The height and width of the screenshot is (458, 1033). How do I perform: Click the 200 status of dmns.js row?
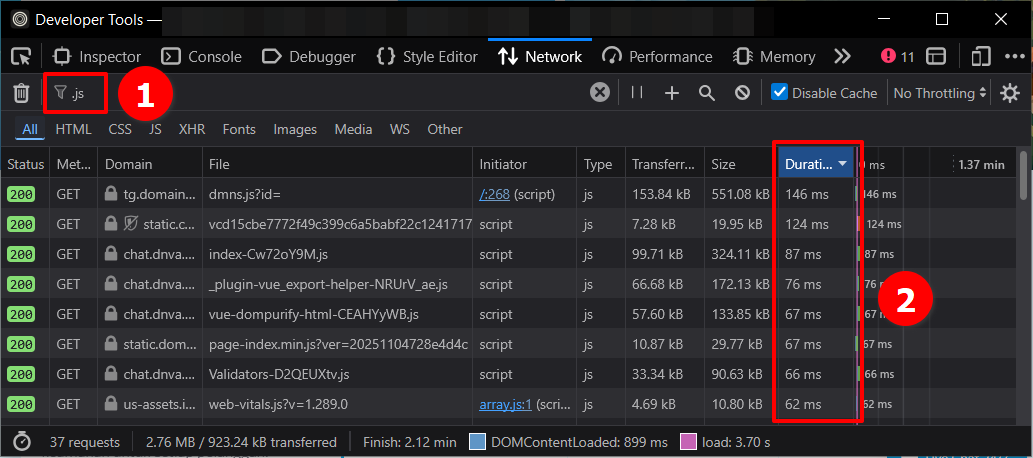coord(22,194)
